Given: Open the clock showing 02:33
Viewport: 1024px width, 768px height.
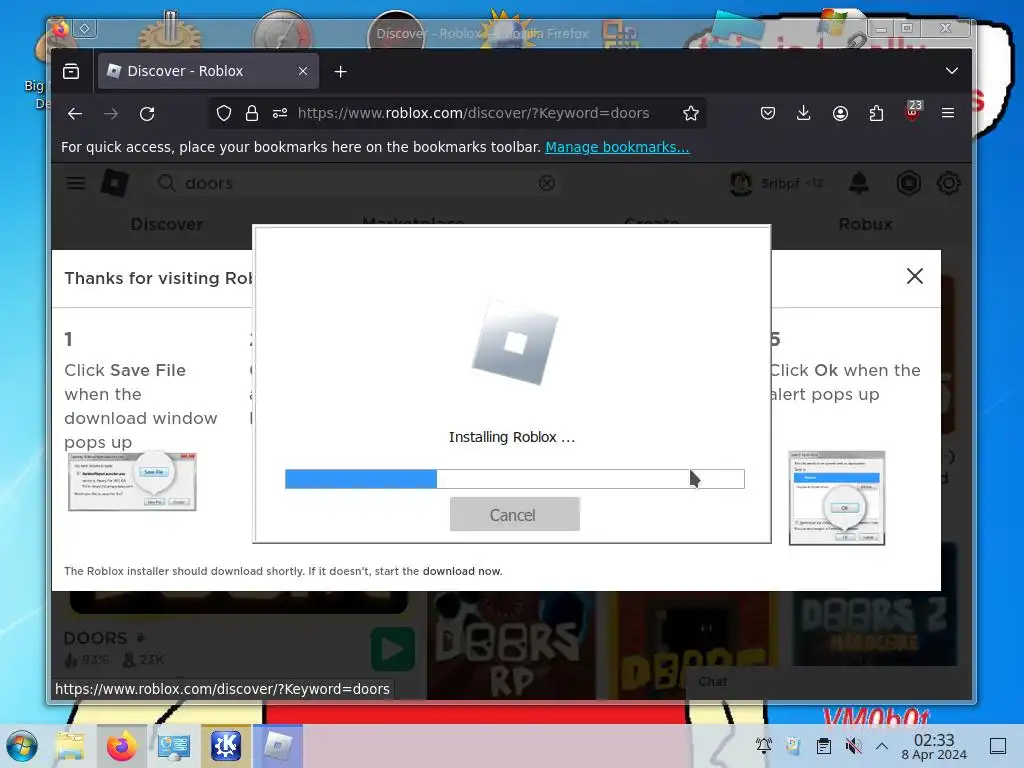Looking at the screenshot, I should click(x=934, y=746).
